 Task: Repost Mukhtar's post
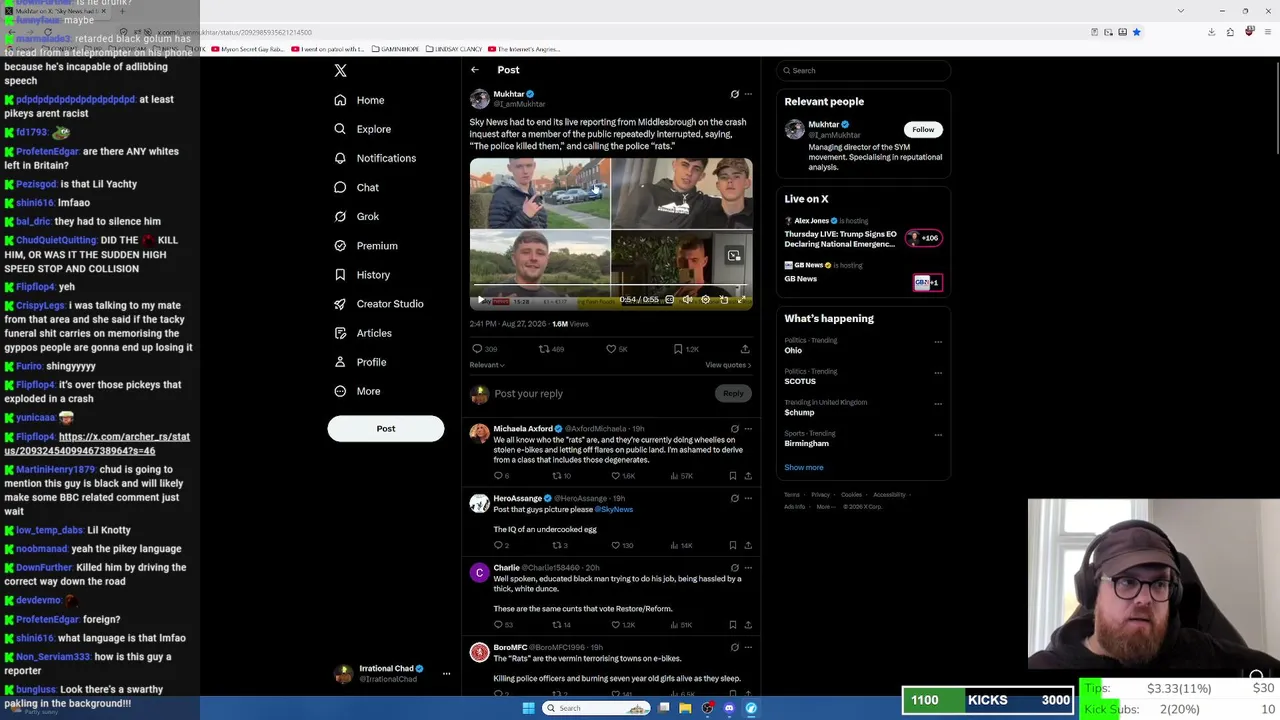pyautogui.click(x=544, y=349)
